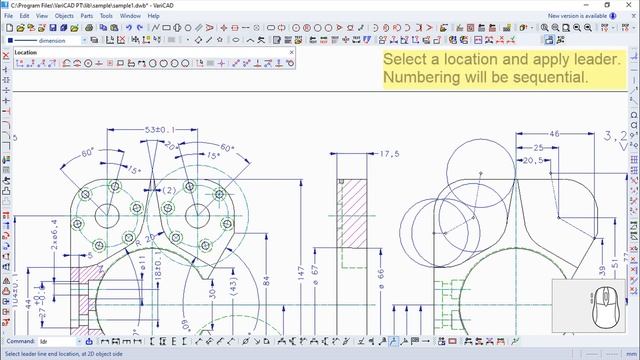This screenshot has width=640, height=360.
Task: Open the View menu
Action: pos(42,16)
